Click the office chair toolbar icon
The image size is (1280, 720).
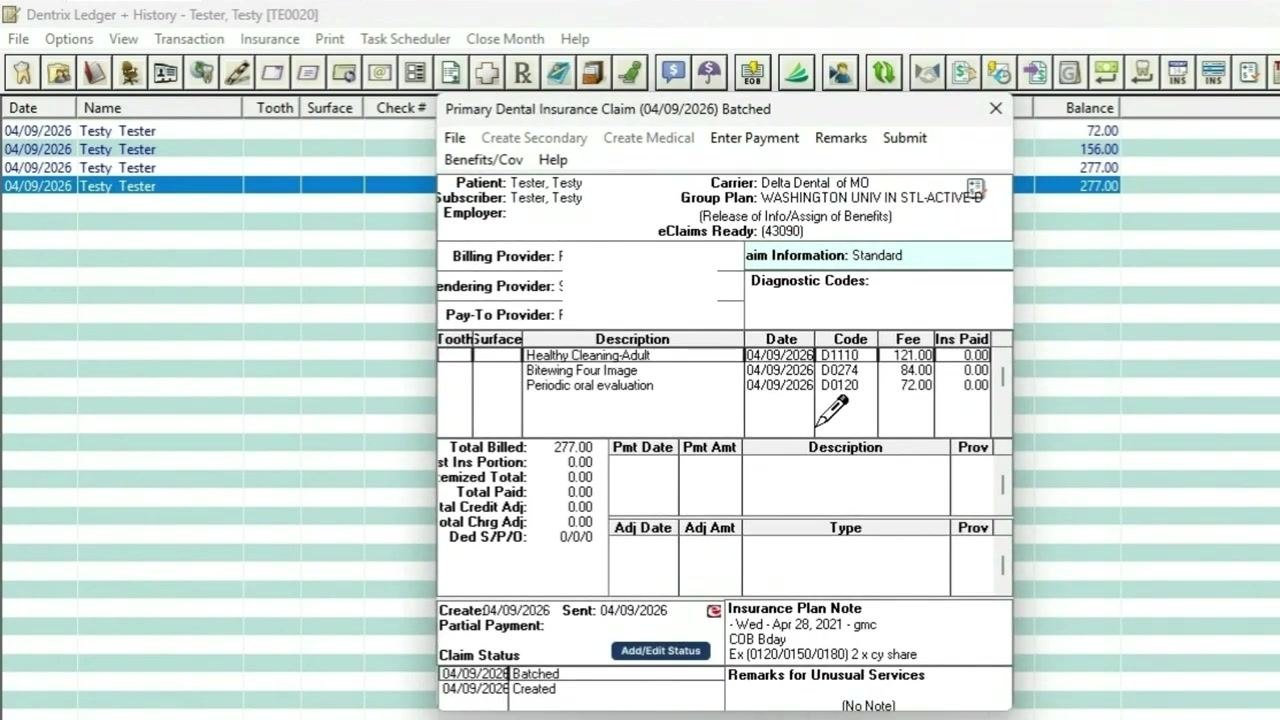pos(130,73)
